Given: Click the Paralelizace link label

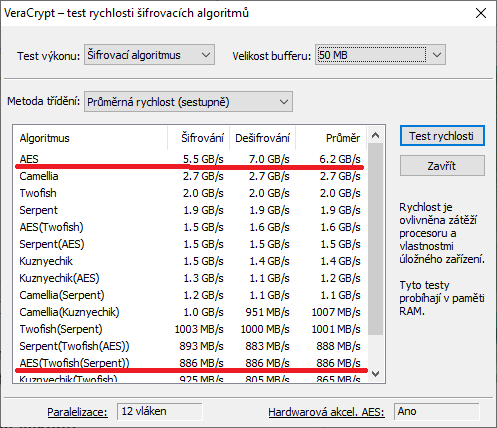Looking at the screenshot, I should pyautogui.click(x=77, y=412).
